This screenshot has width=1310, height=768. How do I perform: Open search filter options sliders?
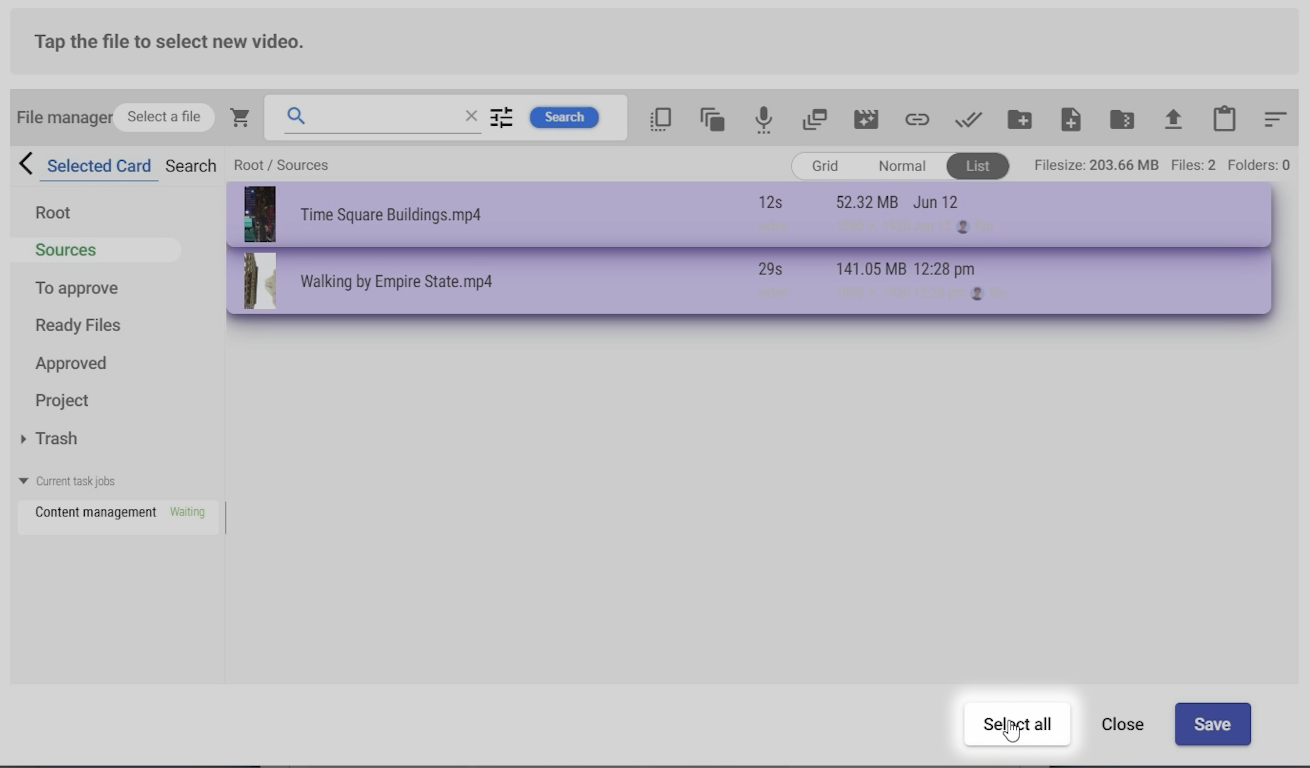pyautogui.click(x=501, y=117)
